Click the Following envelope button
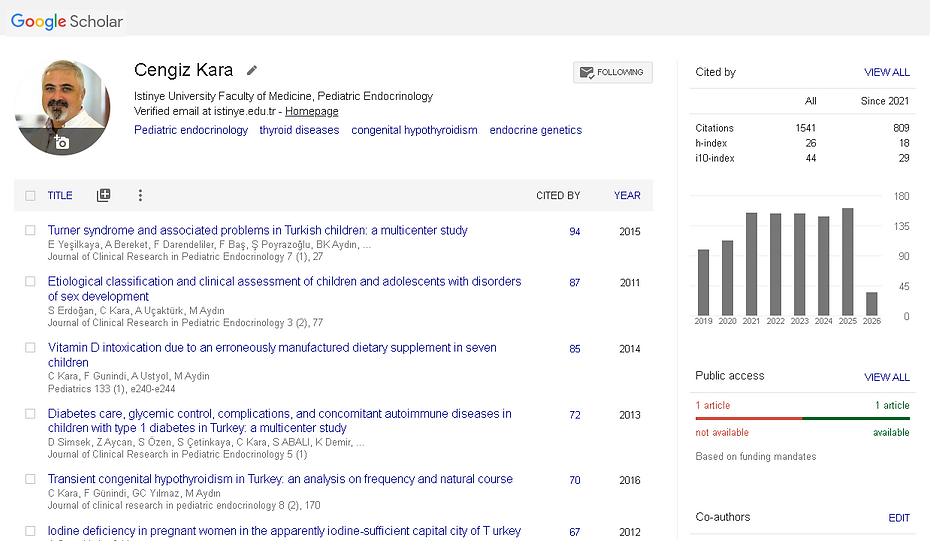The image size is (930, 541). (613, 72)
